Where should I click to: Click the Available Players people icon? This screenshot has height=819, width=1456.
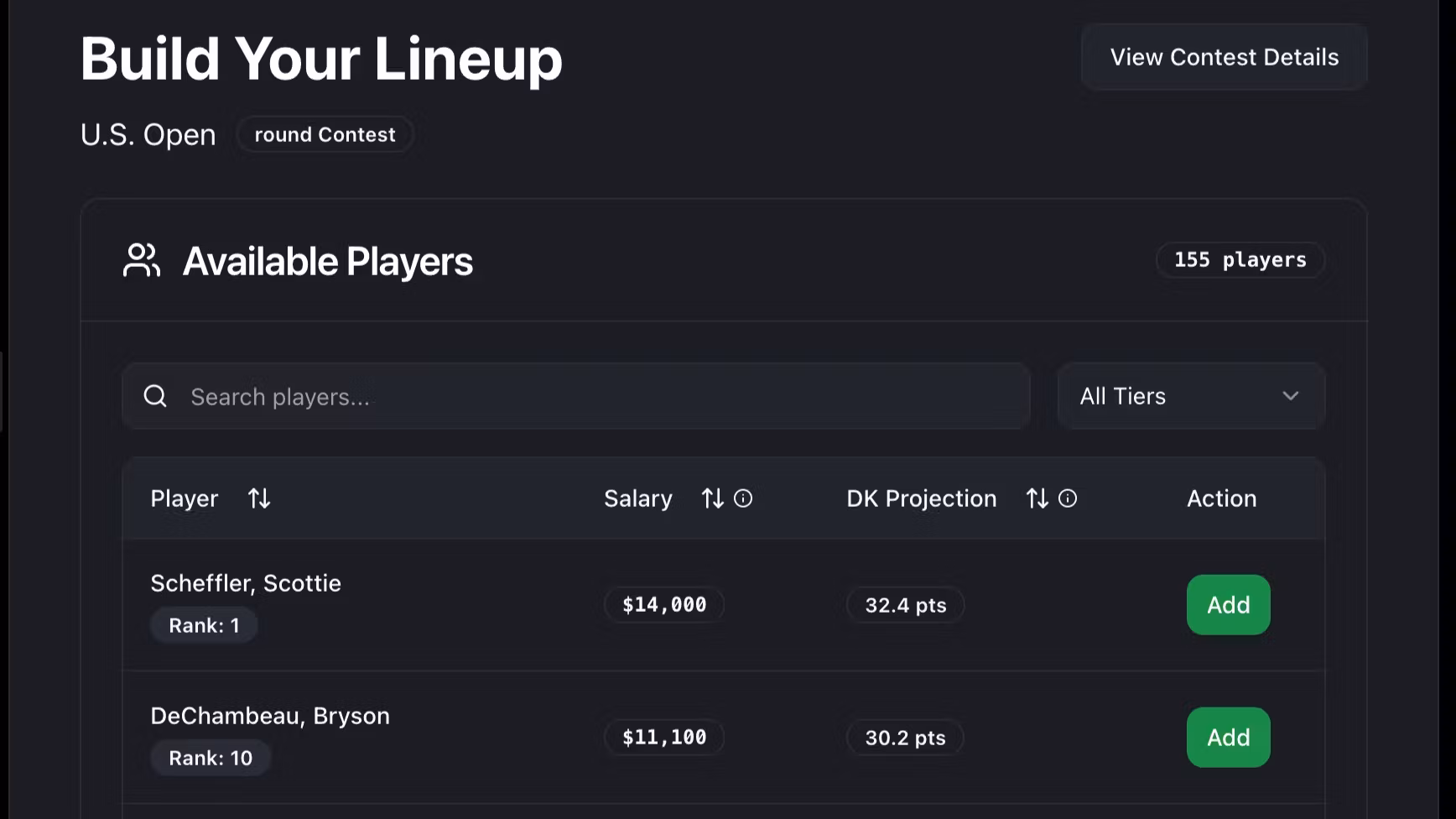[x=142, y=260]
